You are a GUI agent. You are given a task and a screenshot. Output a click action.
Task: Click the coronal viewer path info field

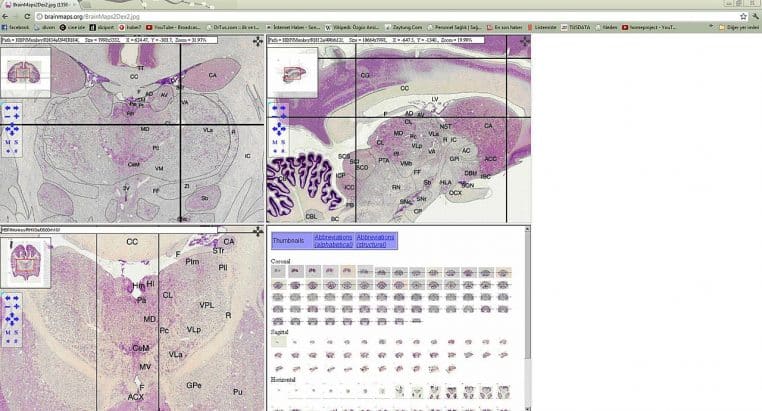click(109, 40)
